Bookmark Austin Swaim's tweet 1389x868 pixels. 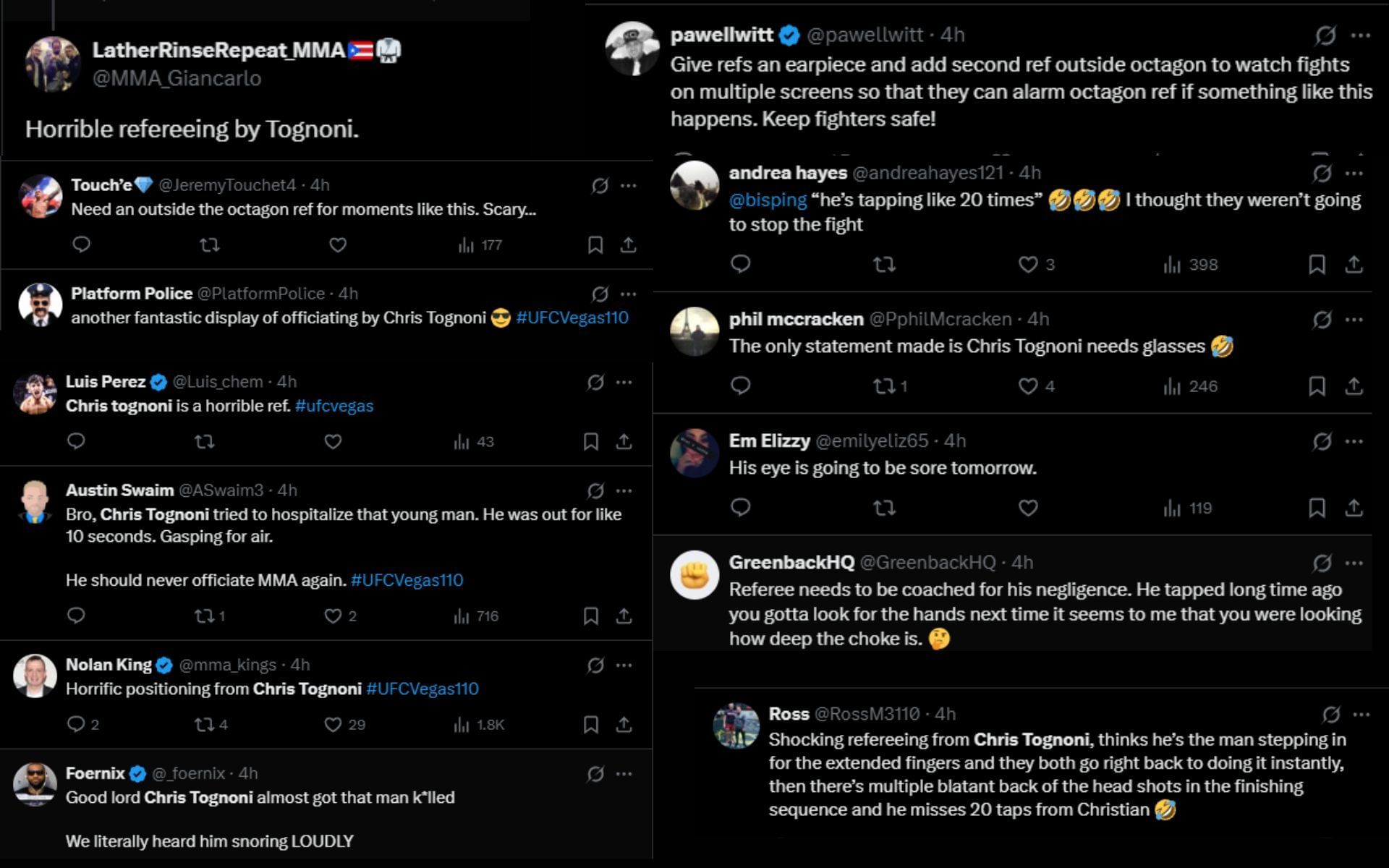[592, 616]
